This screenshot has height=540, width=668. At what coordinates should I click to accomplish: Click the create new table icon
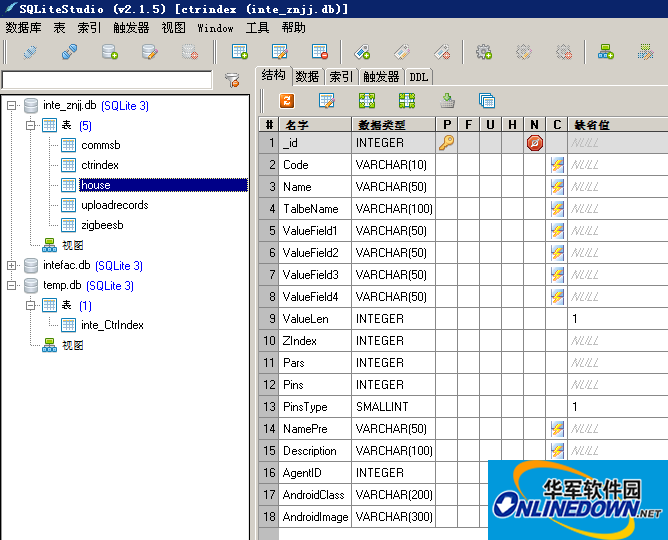pyautogui.click(x=240, y=52)
